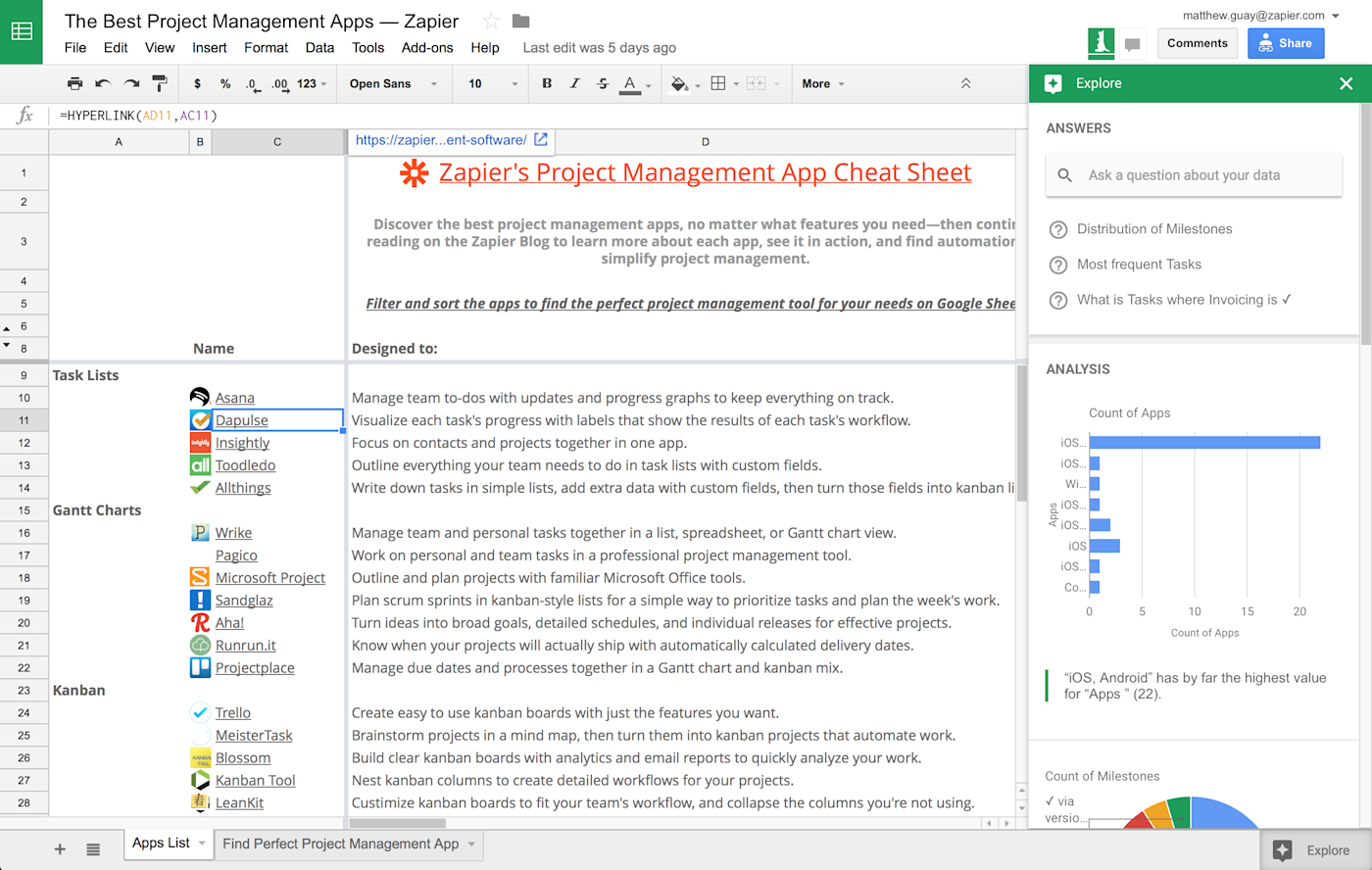This screenshot has height=870, width=1372.
Task: Print the spreadsheet using the printer icon
Action: 74,84
